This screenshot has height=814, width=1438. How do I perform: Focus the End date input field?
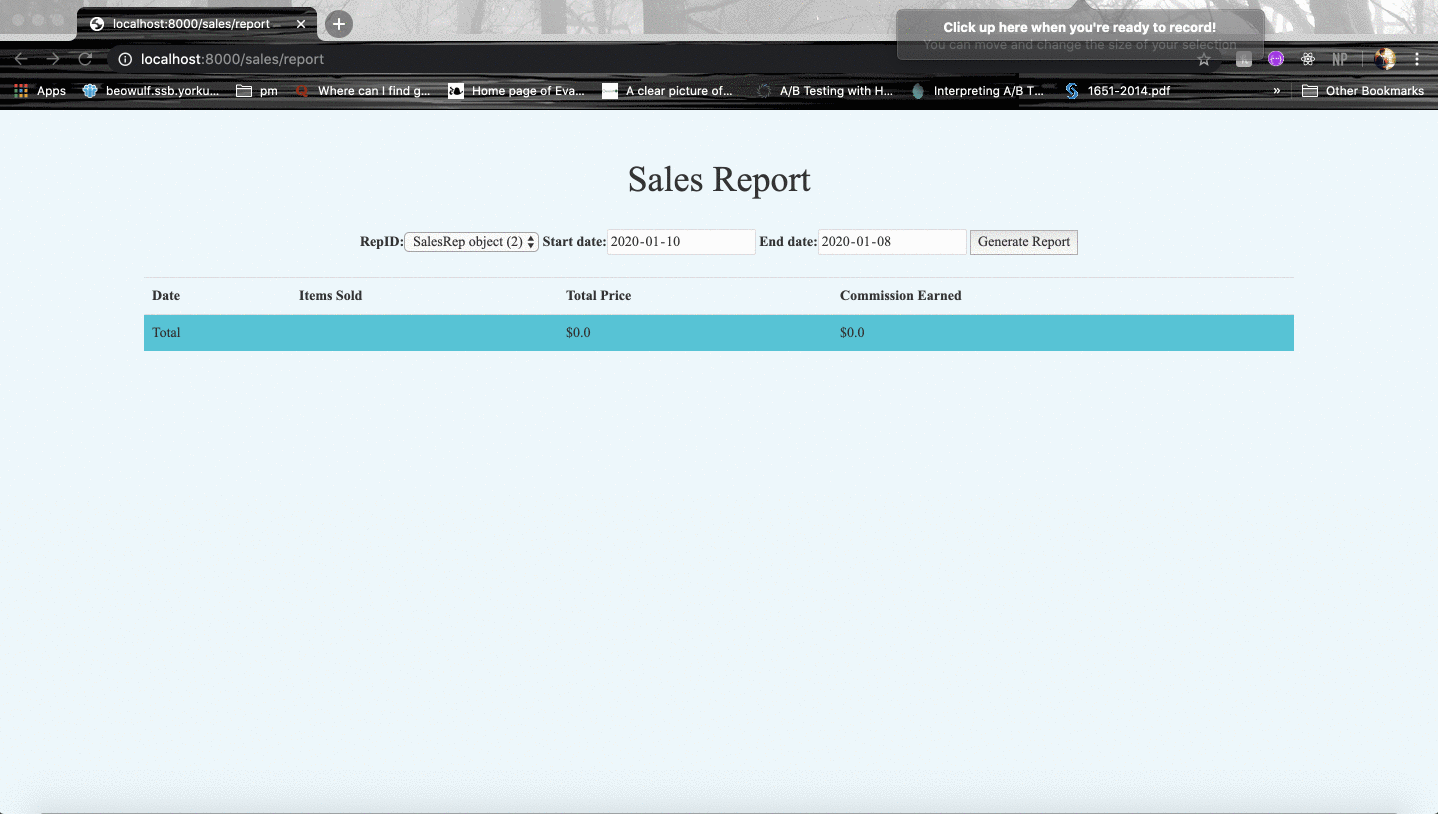[x=892, y=242]
